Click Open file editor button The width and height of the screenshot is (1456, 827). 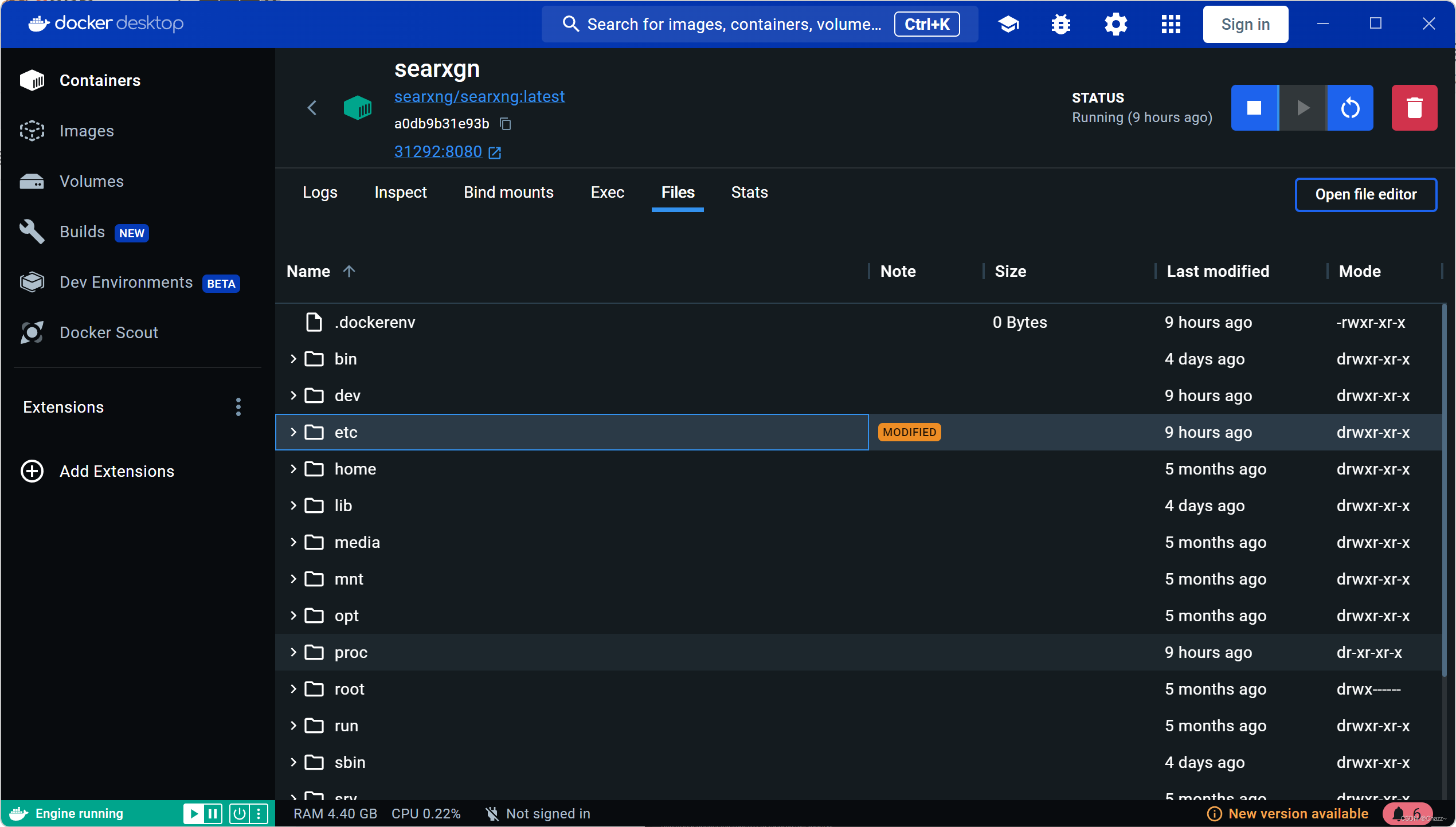pos(1366,195)
